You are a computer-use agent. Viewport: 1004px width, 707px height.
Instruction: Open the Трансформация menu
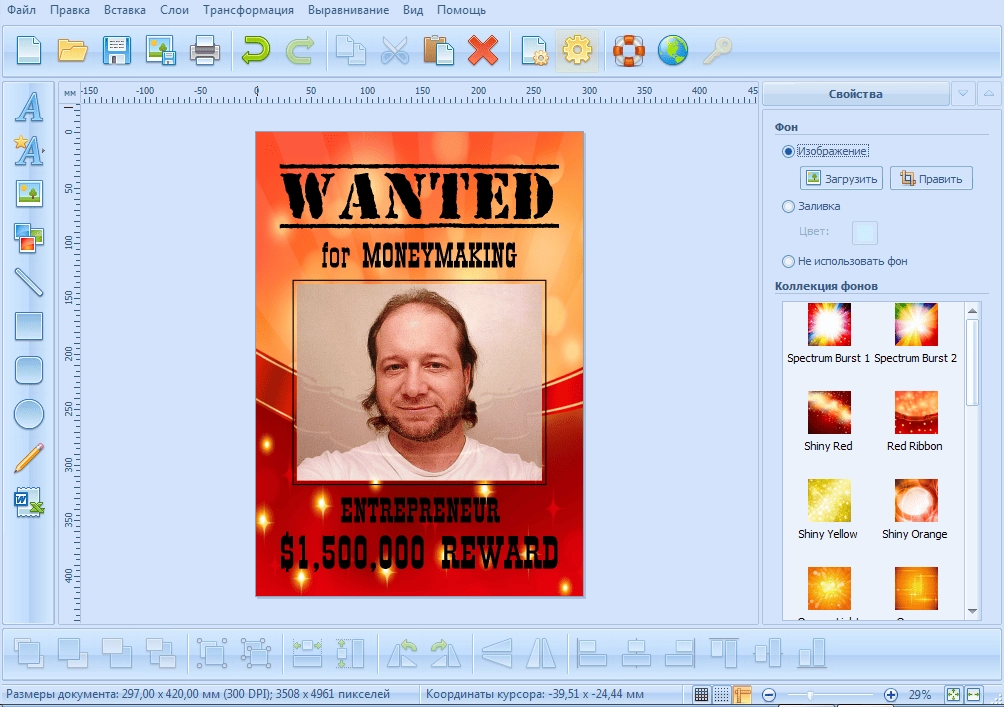click(248, 10)
